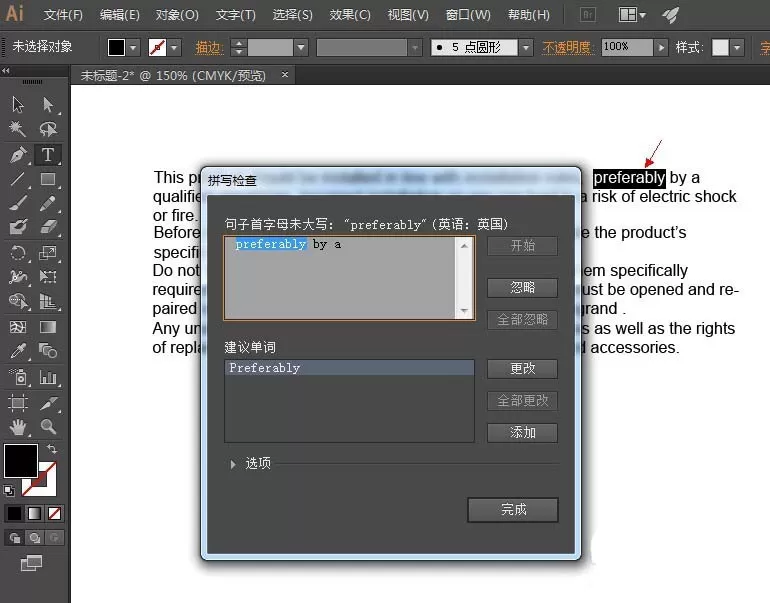This screenshot has width=770, height=603.
Task: Select the Slice tool
Action: pos(48,403)
